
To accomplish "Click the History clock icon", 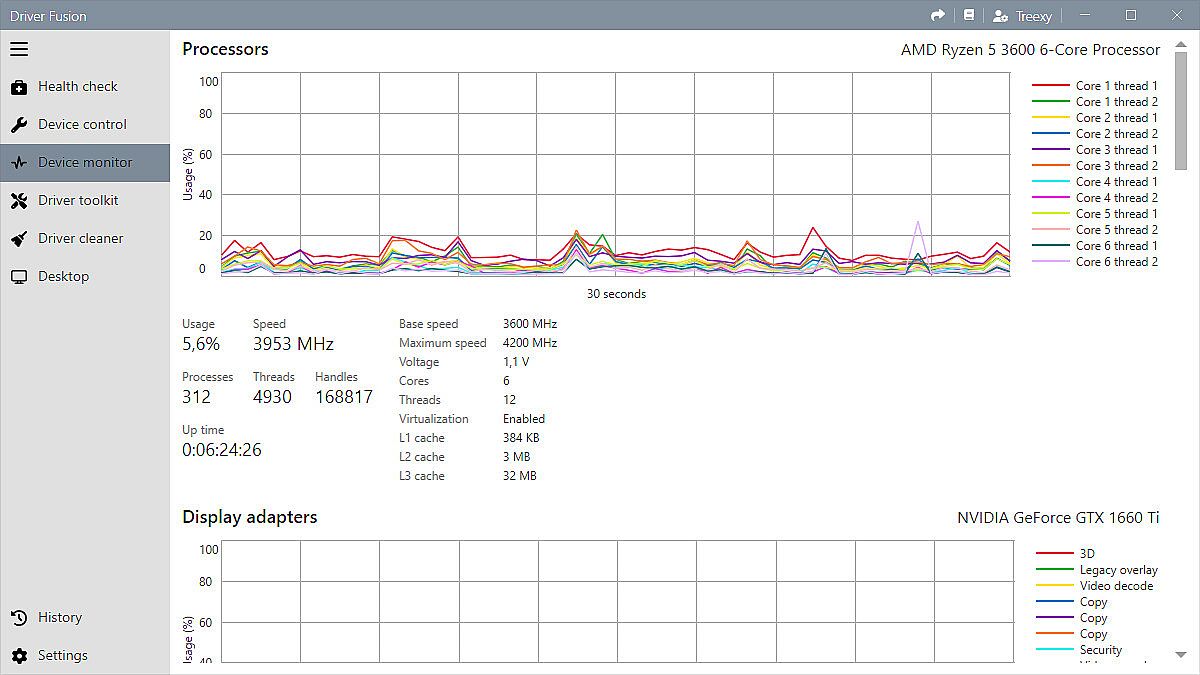I will pos(19,618).
